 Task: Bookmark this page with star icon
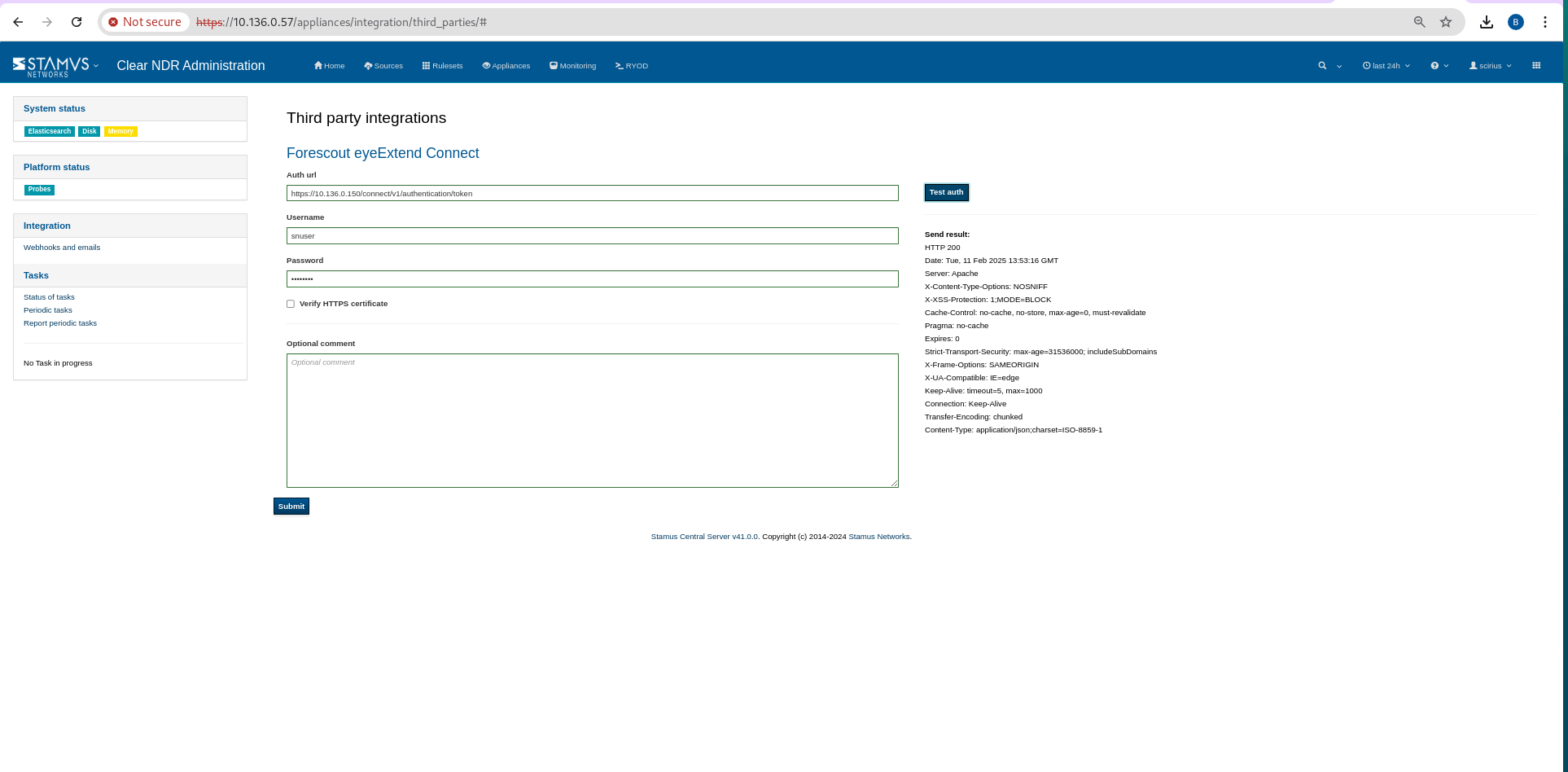coord(1446,22)
